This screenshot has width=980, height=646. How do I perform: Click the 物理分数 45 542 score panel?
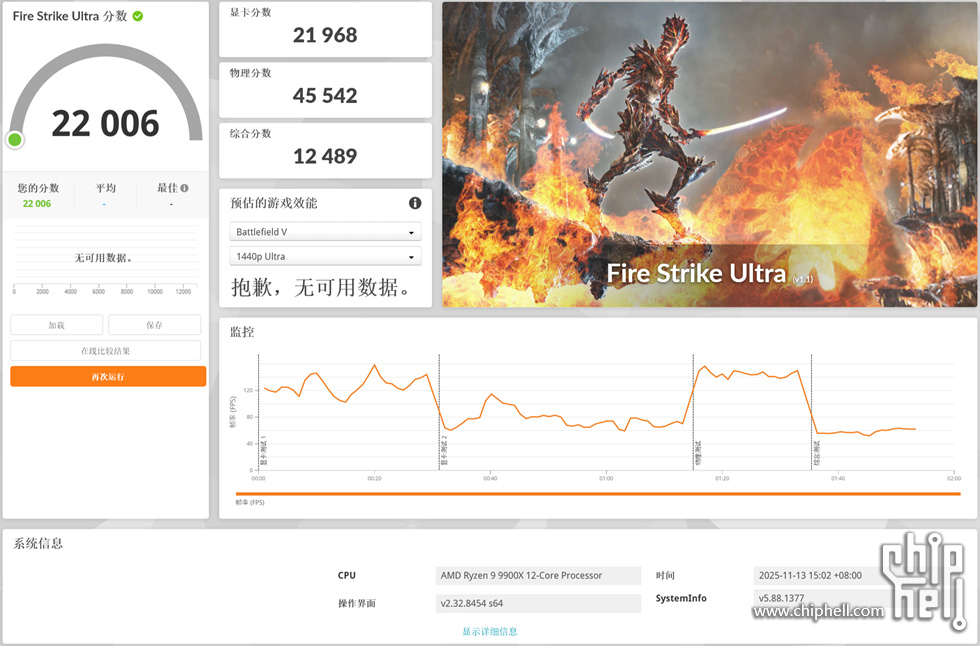pyautogui.click(x=325, y=89)
